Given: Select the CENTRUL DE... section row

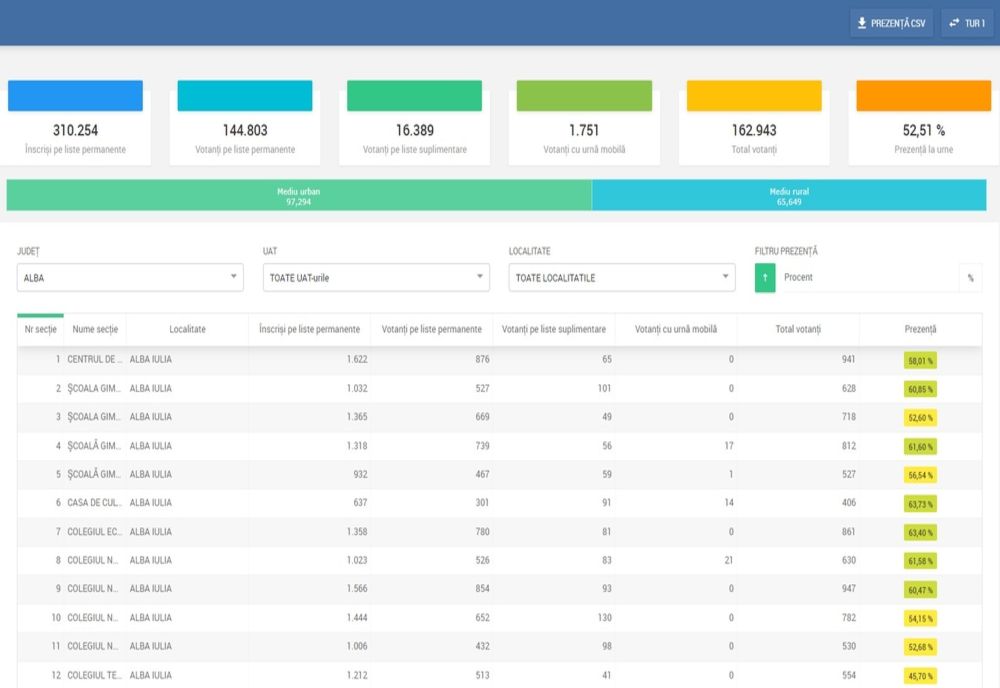Looking at the screenshot, I should click(95, 359).
